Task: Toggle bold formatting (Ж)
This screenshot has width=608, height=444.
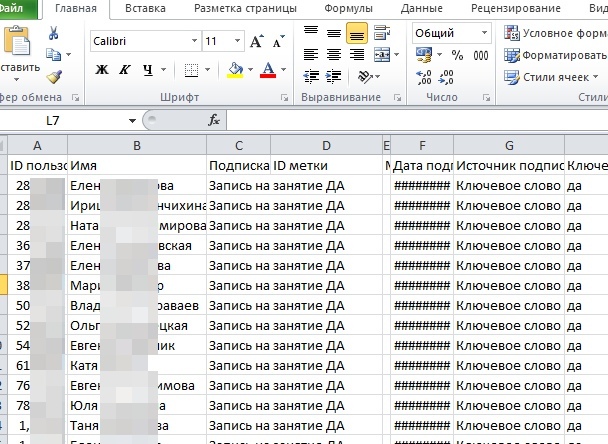Action: point(102,70)
